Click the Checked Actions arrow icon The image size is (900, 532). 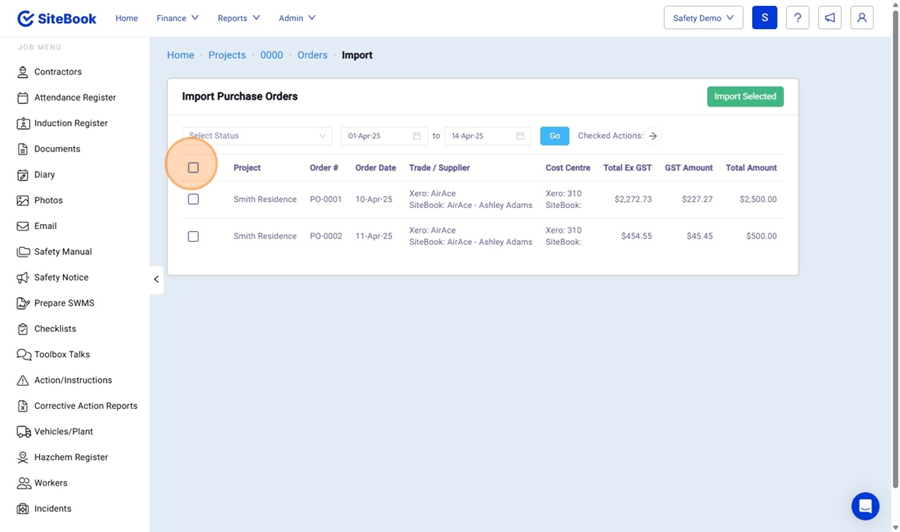click(653, 136)
